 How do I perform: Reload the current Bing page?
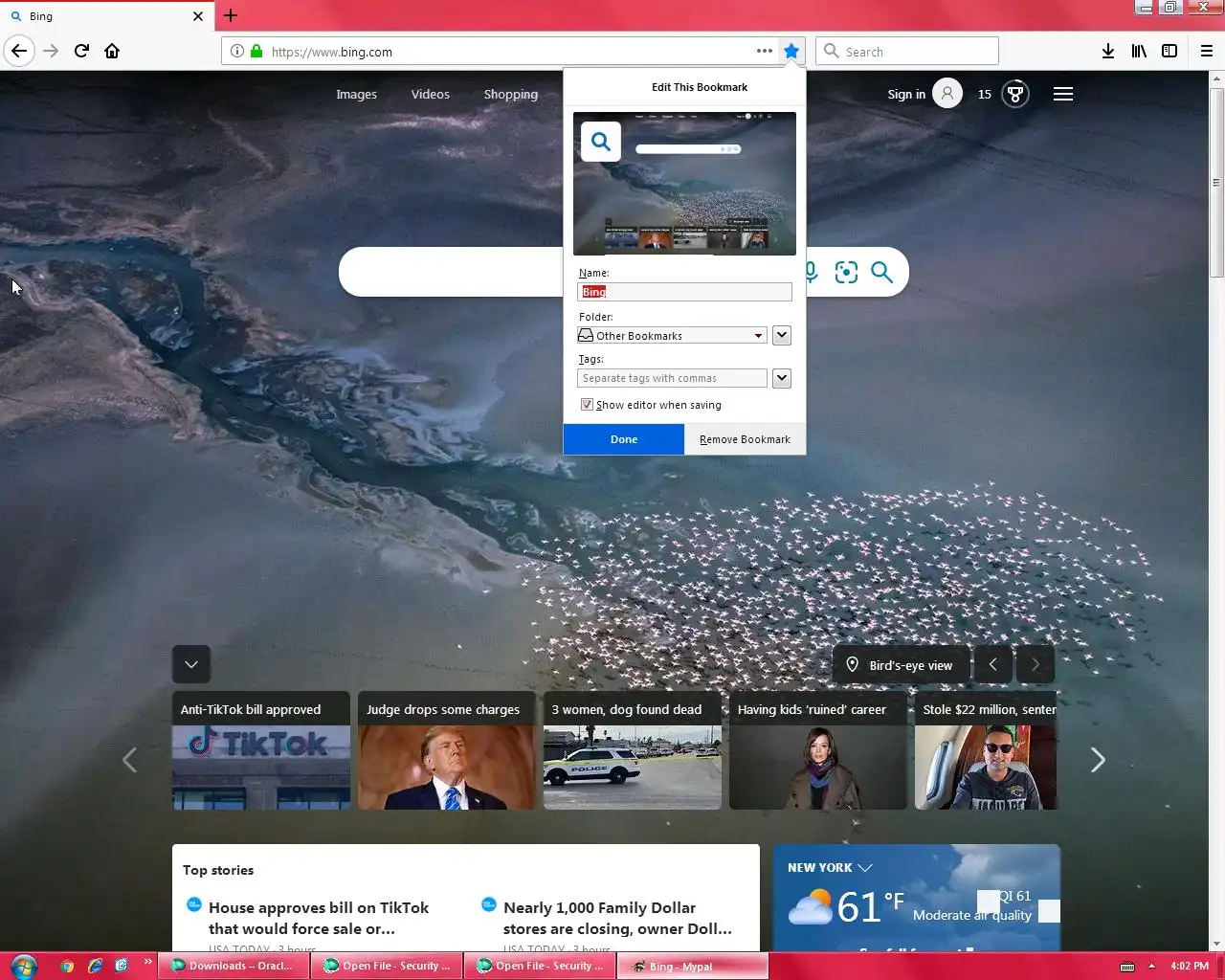[82, 51]
